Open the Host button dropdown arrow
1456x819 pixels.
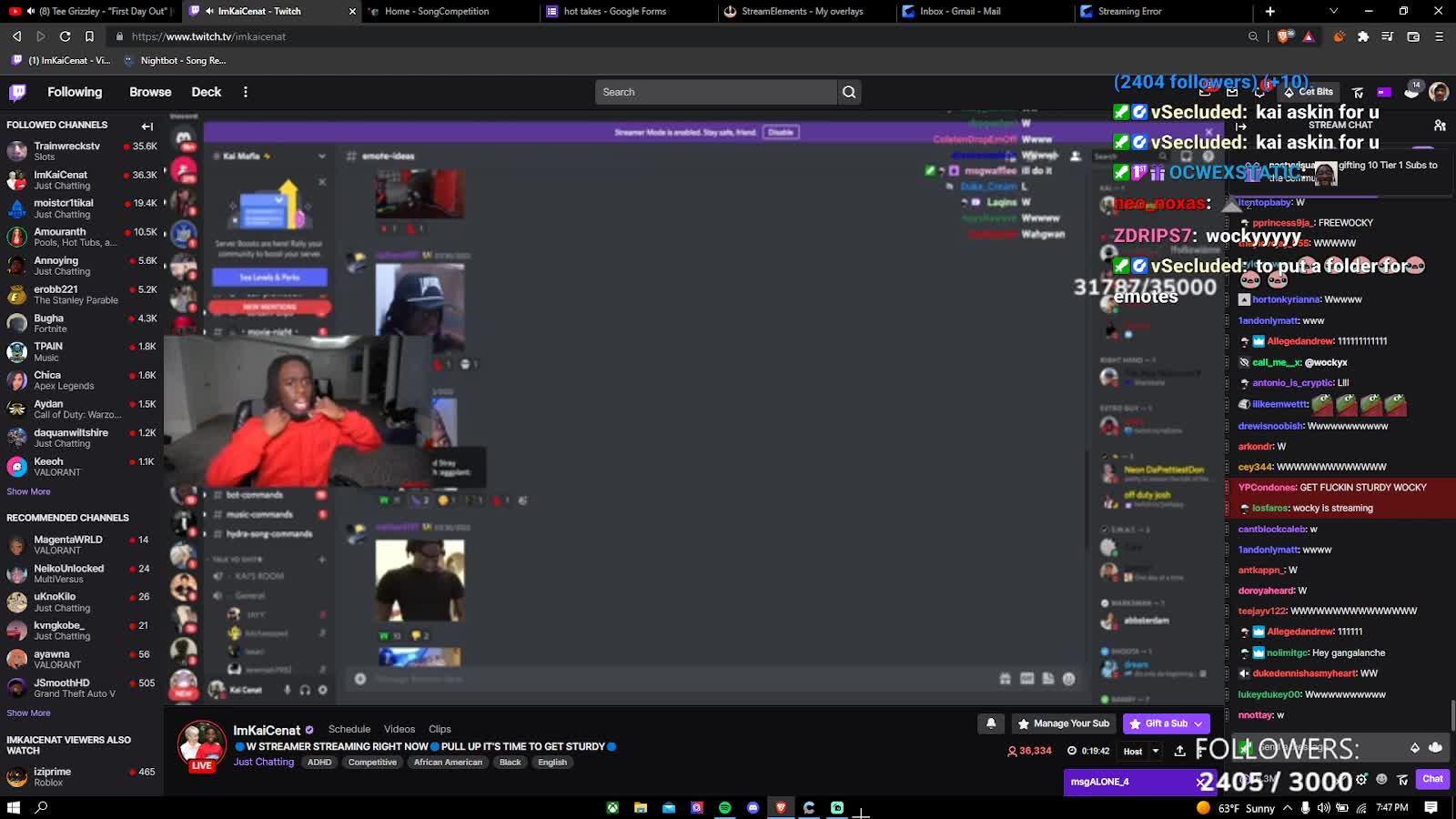pos(1156,751)
